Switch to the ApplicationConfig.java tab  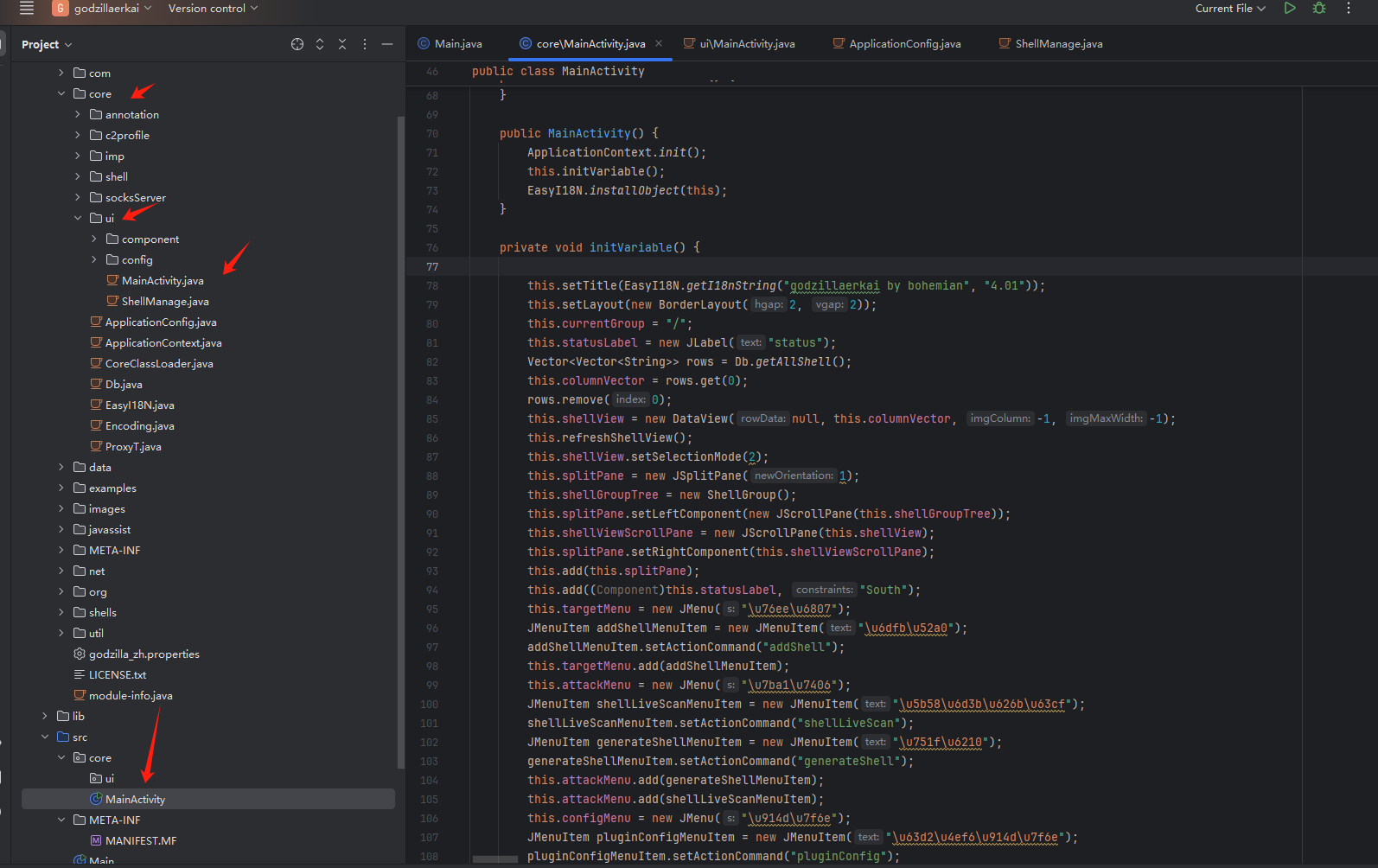click(x=896, y=44)
